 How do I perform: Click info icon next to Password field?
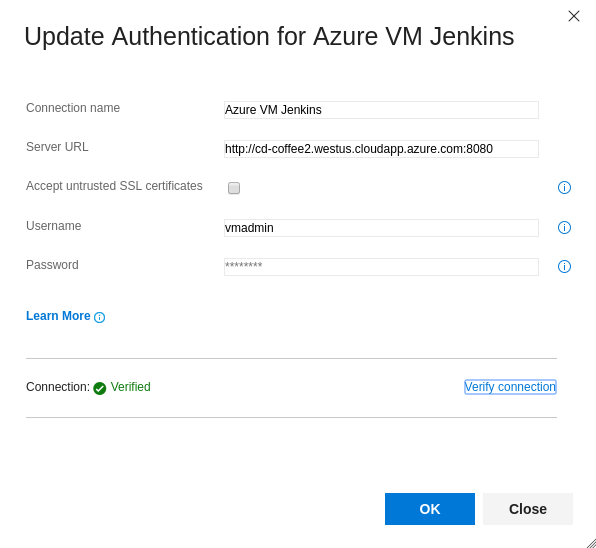click(x=564, y=266)
